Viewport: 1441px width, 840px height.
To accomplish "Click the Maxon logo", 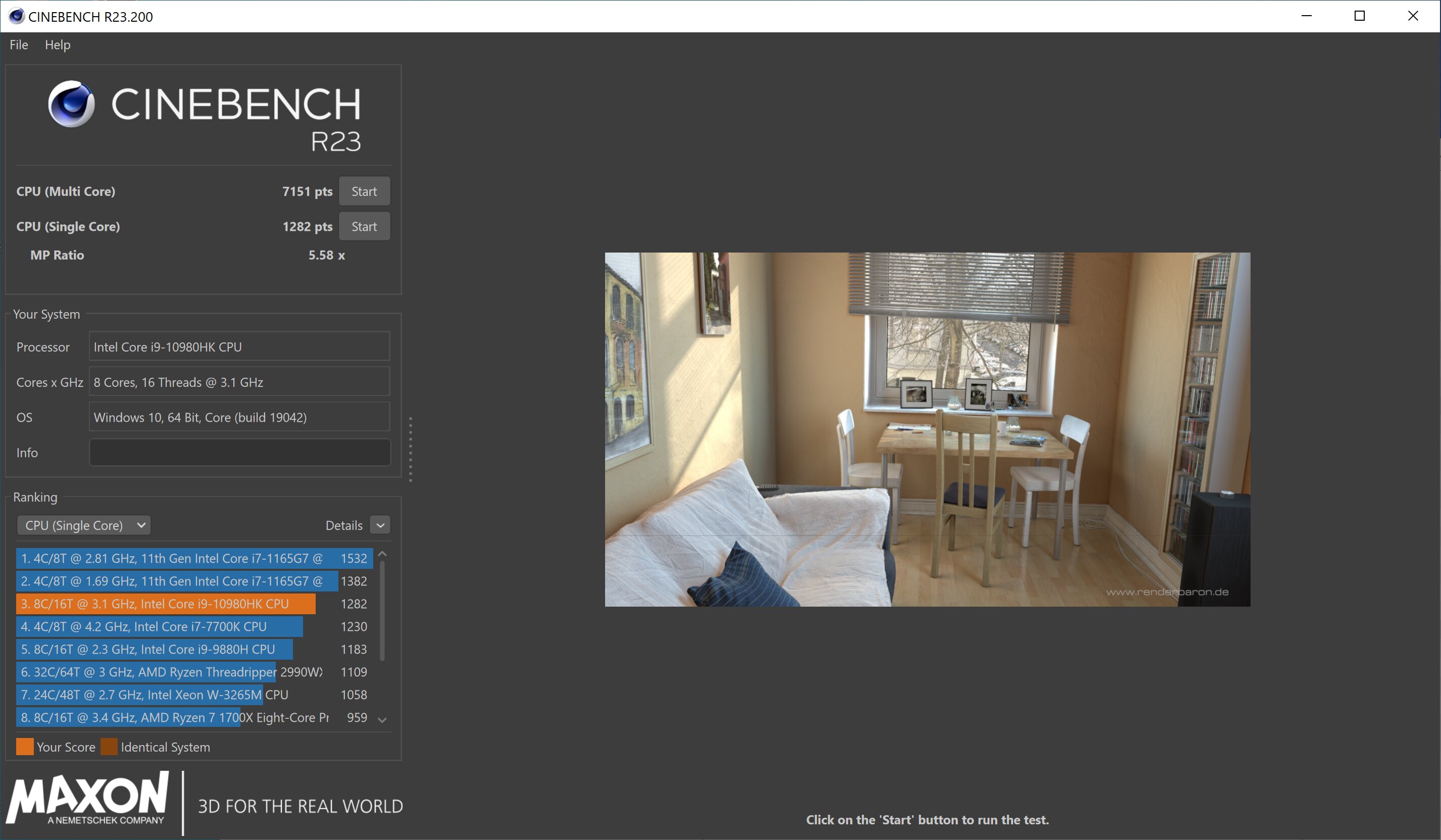I will (x=87, y=799).
